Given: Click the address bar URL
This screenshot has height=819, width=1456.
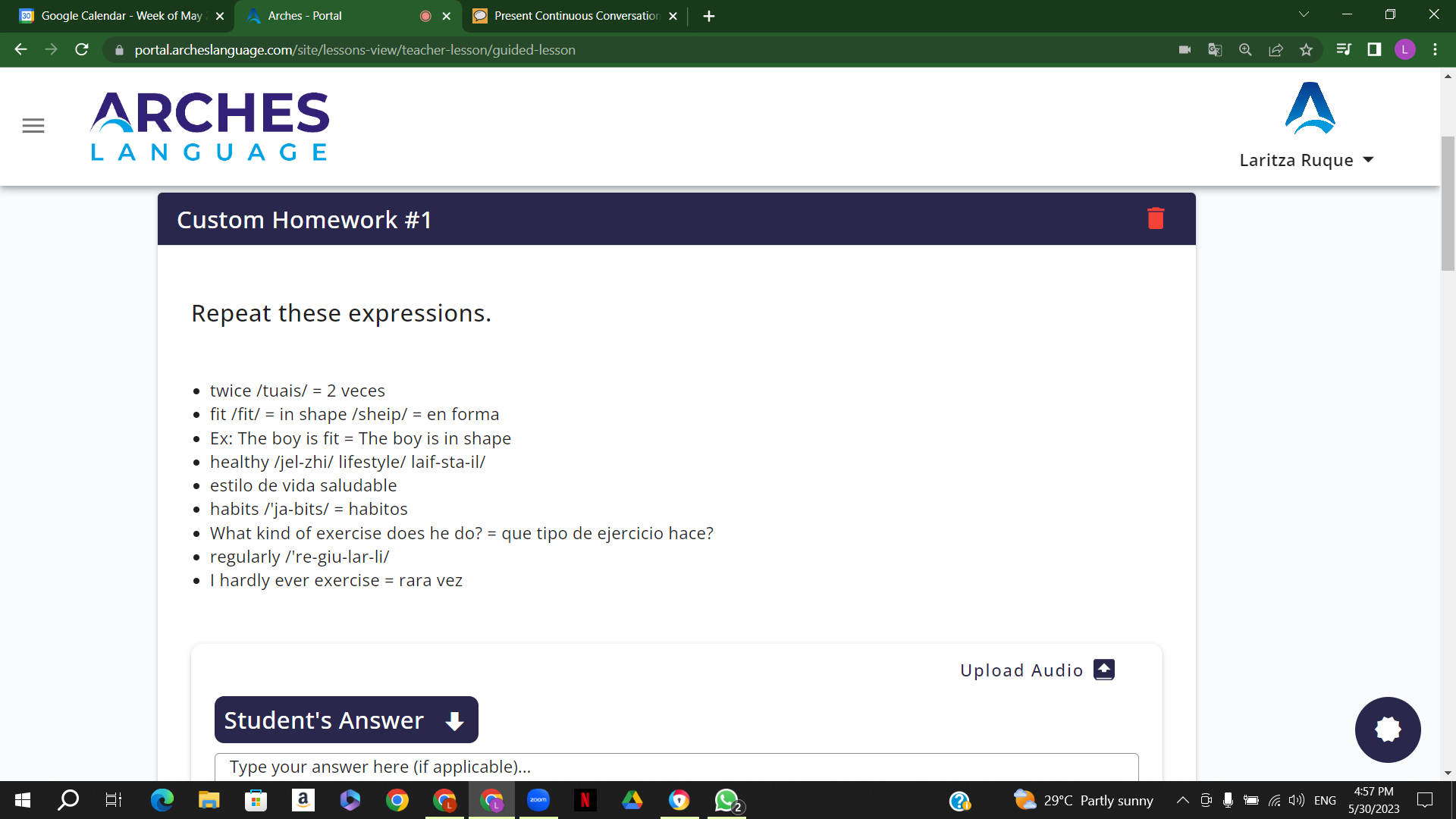Looking at the screenshot, I should [355, 50].
